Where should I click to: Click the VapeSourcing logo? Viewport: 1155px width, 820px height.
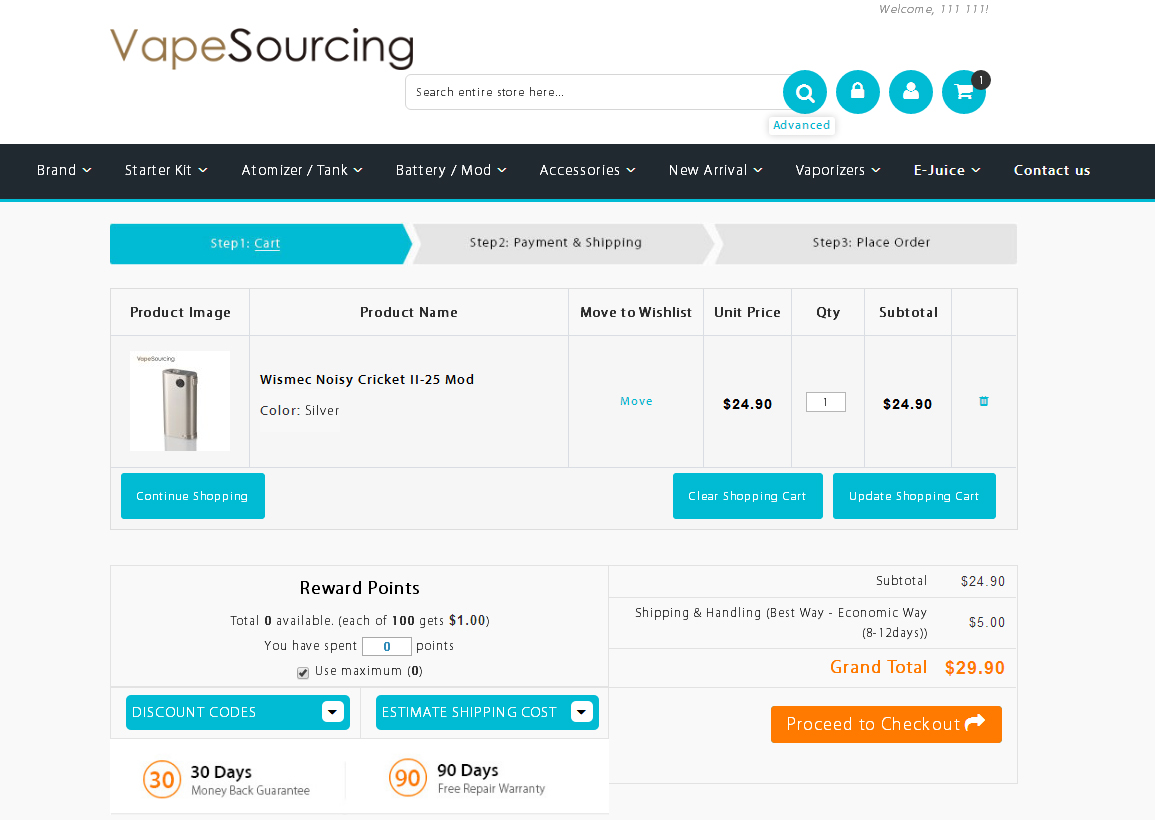tap(261, 48)
